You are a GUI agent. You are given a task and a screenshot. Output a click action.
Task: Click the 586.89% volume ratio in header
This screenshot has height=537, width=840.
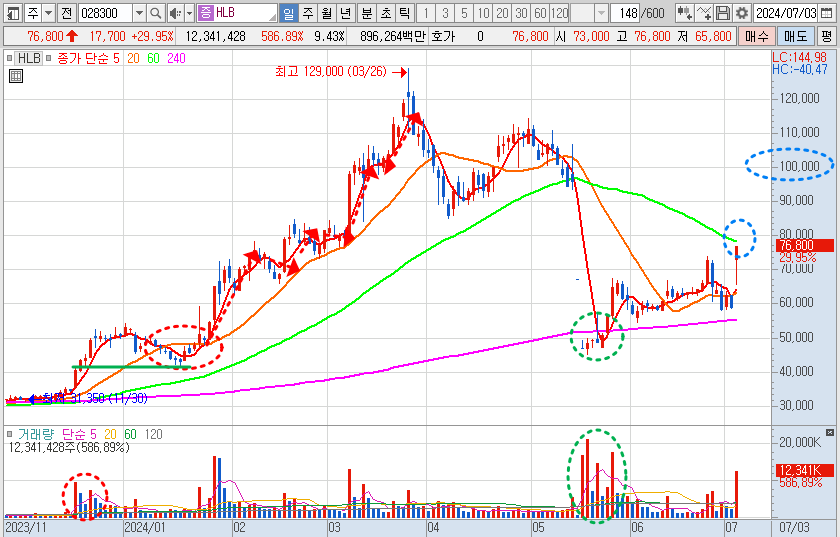[x=282, y=36]
